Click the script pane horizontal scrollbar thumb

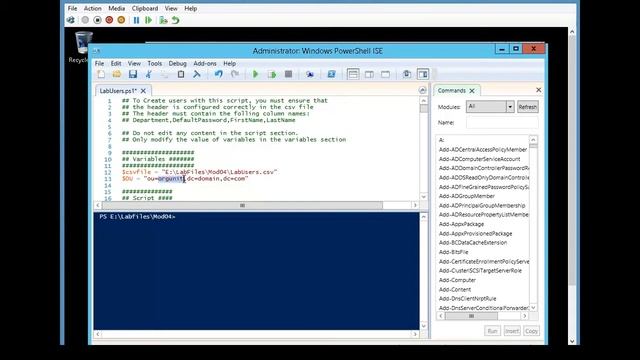click(x=242, y=205)
